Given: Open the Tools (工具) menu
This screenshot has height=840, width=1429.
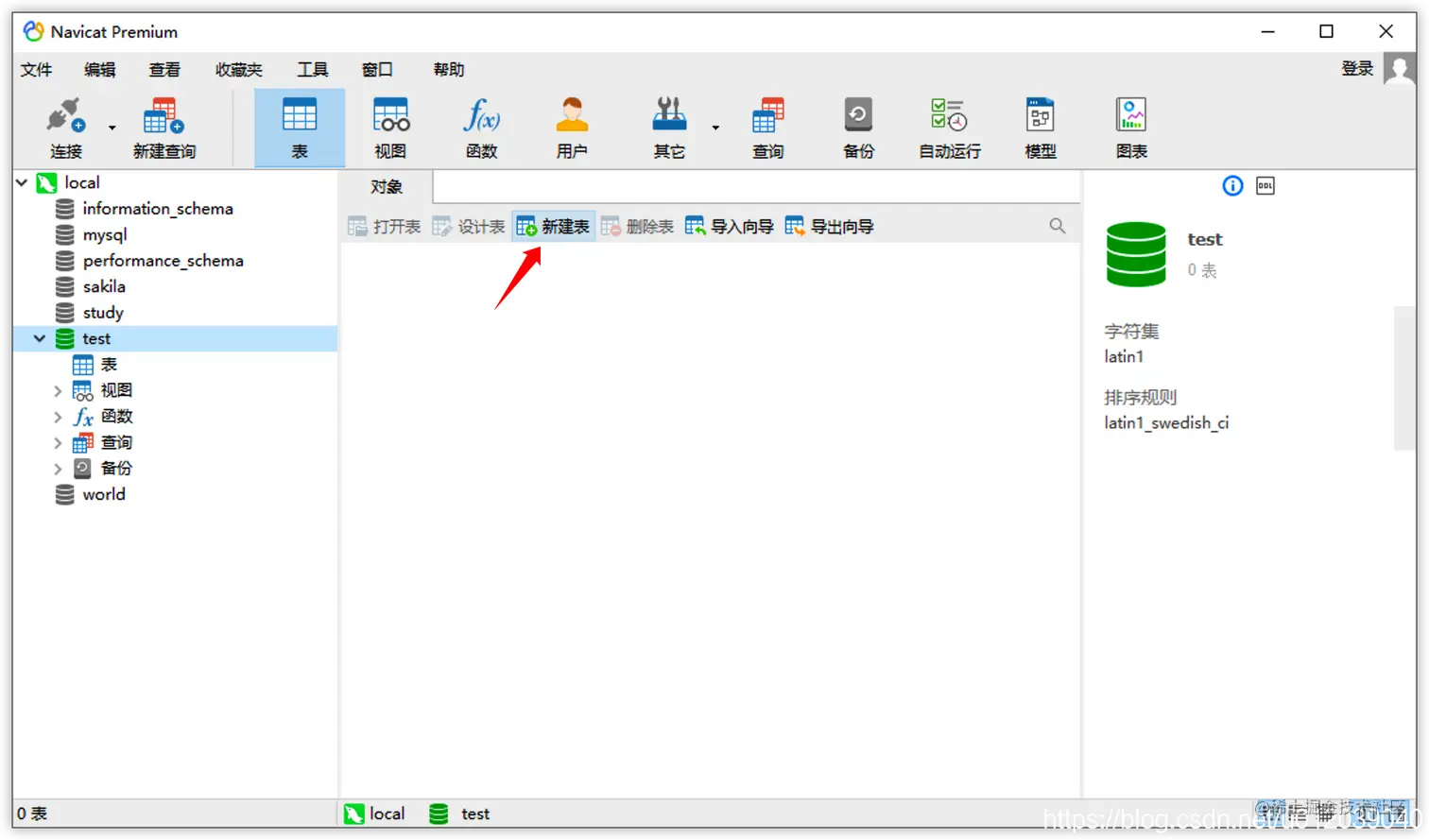Looking at the screenshot, I should click(312, 69).
